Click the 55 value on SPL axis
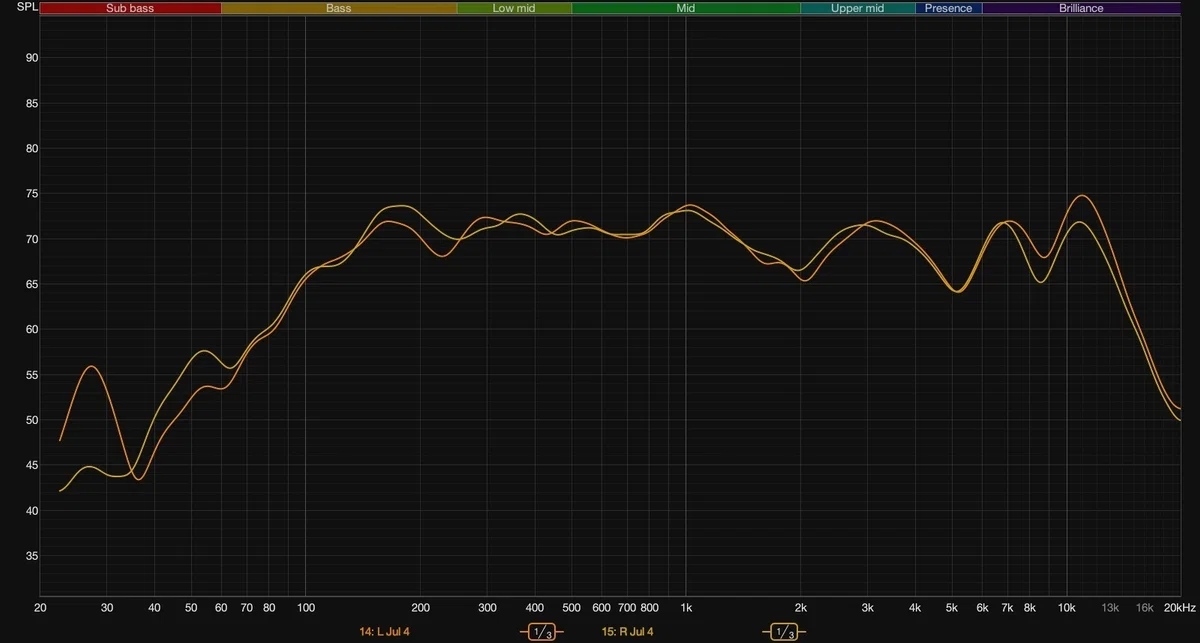The width and height of the screenshot is (1200, 643). [x=32, y=375]
